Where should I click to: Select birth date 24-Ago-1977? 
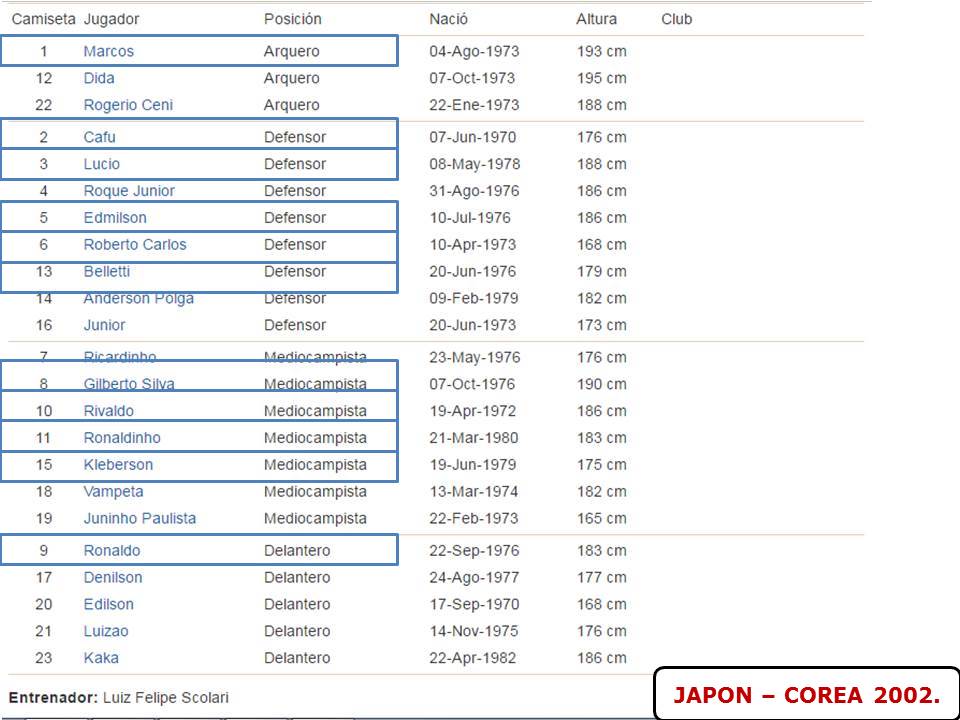click(474, 577)
